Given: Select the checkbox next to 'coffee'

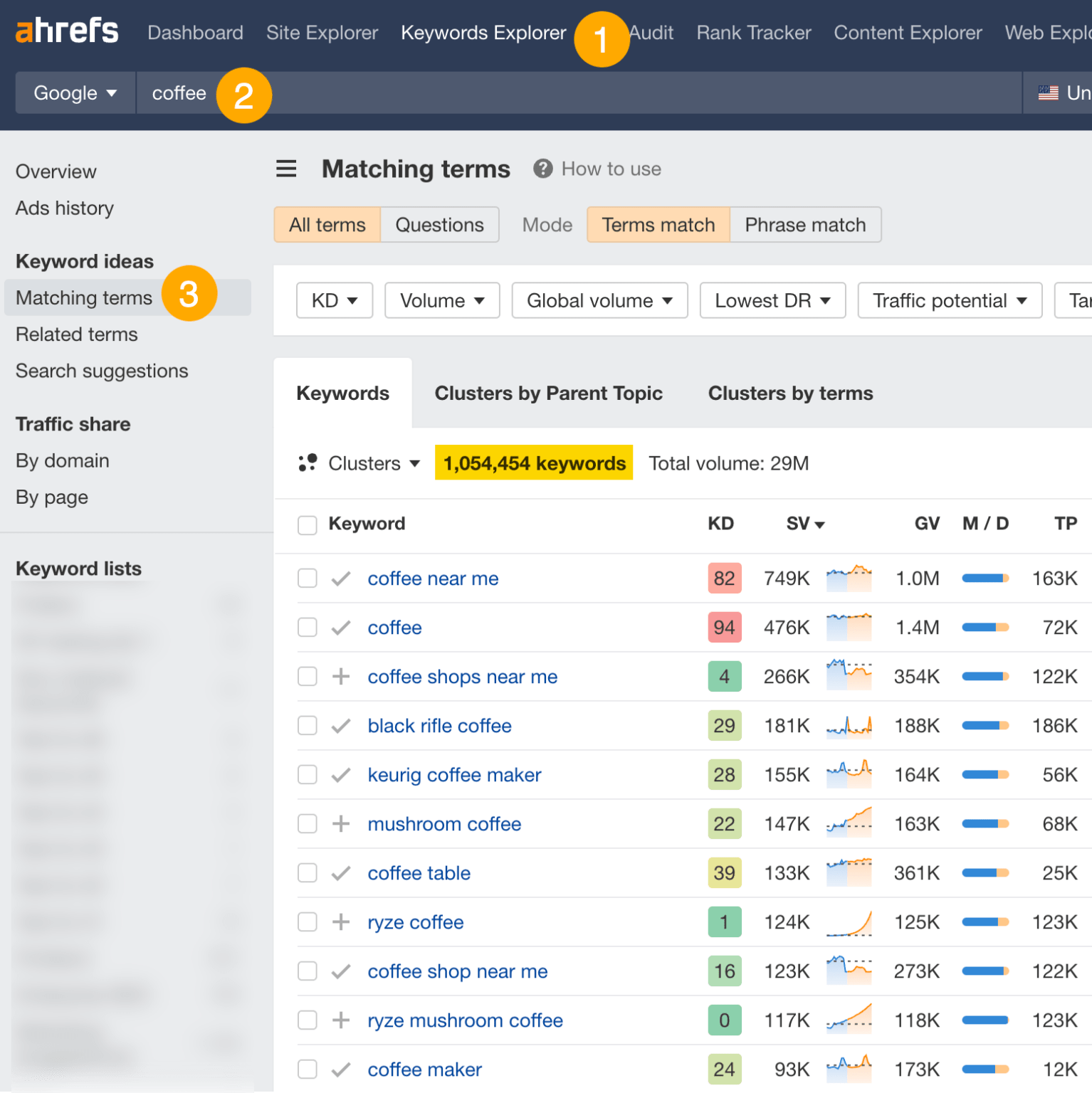Looking at the screenshot, I should click(x=307, y=627).
